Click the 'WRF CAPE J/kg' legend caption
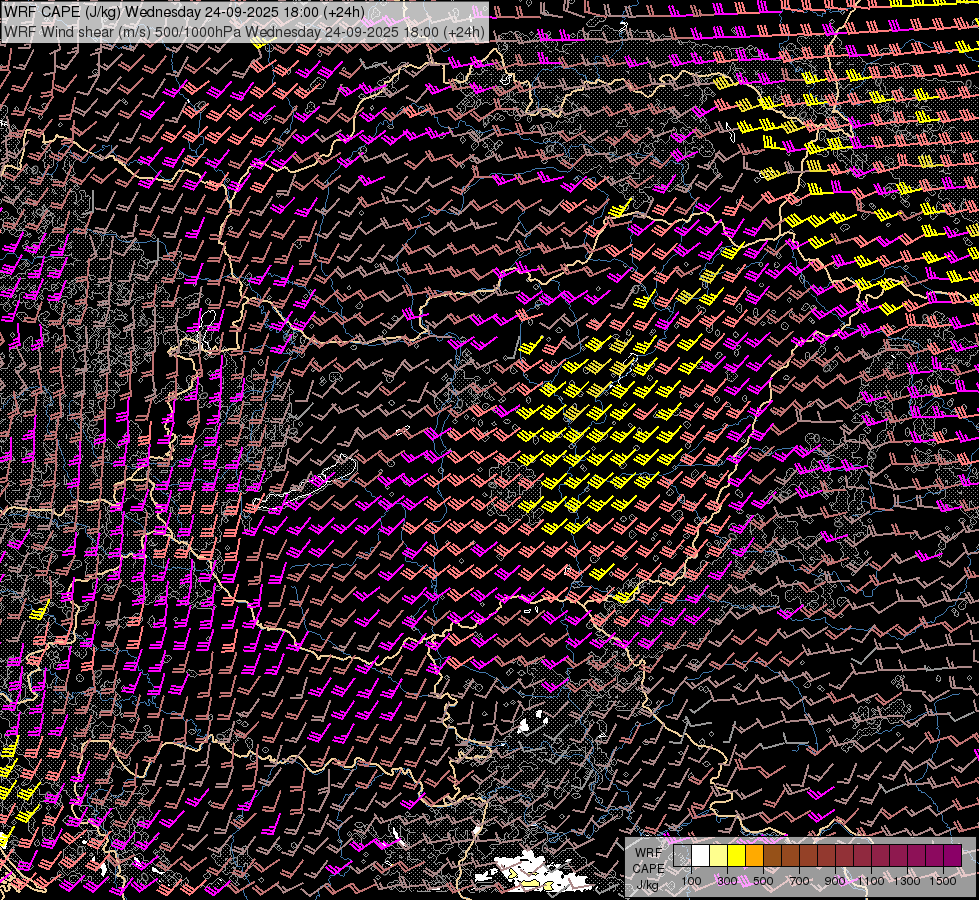The height and width of the screenshot is (900, 979). click(x=648, y=867)
